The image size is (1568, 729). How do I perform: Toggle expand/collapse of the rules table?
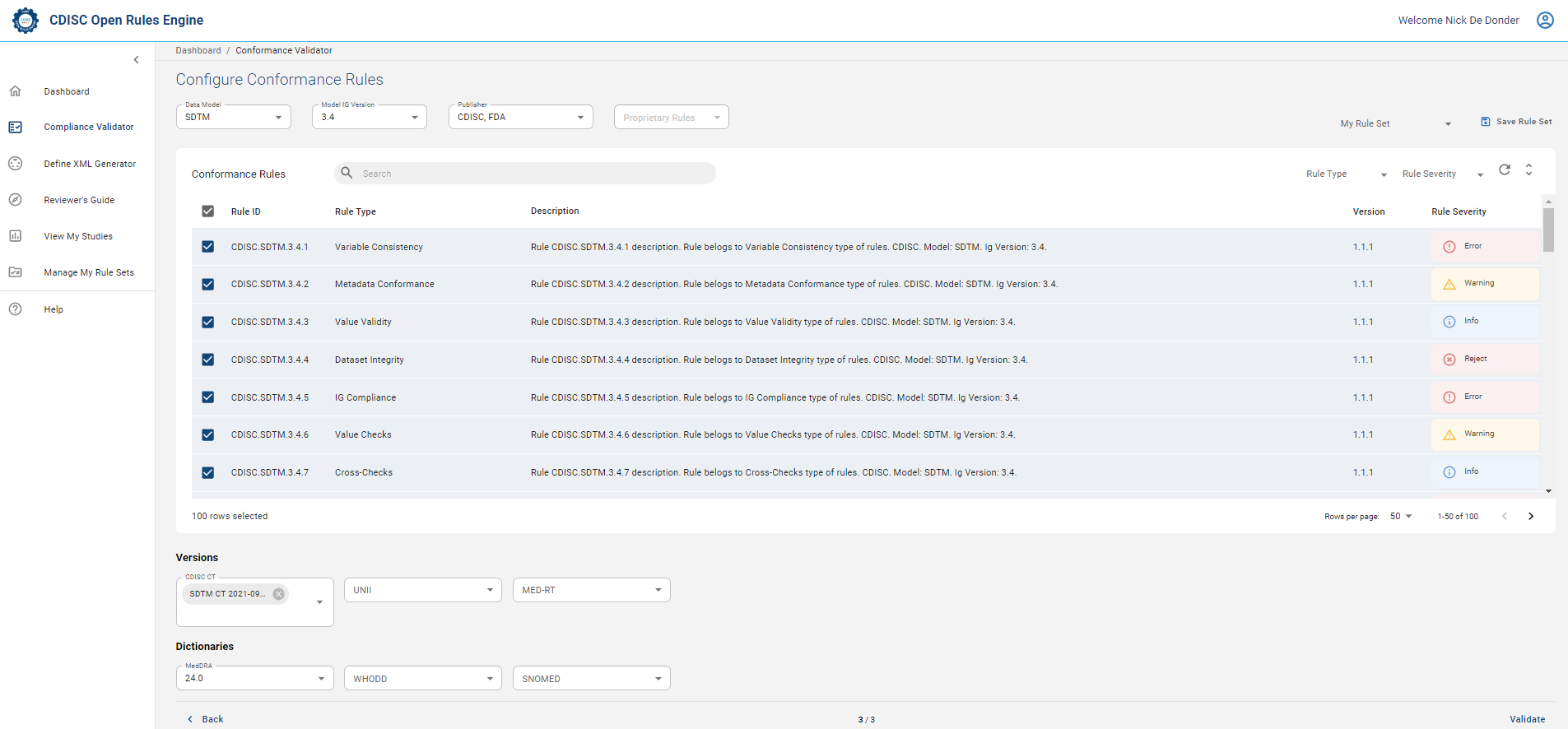(1528, 169)
